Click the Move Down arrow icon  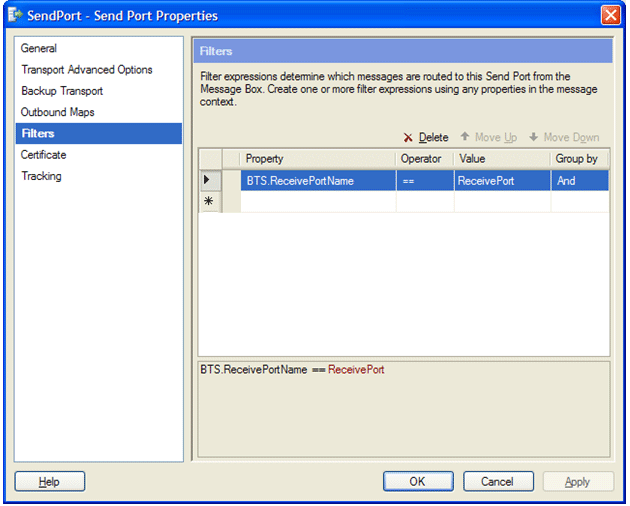pyautogui.click(x=533, y=137)
